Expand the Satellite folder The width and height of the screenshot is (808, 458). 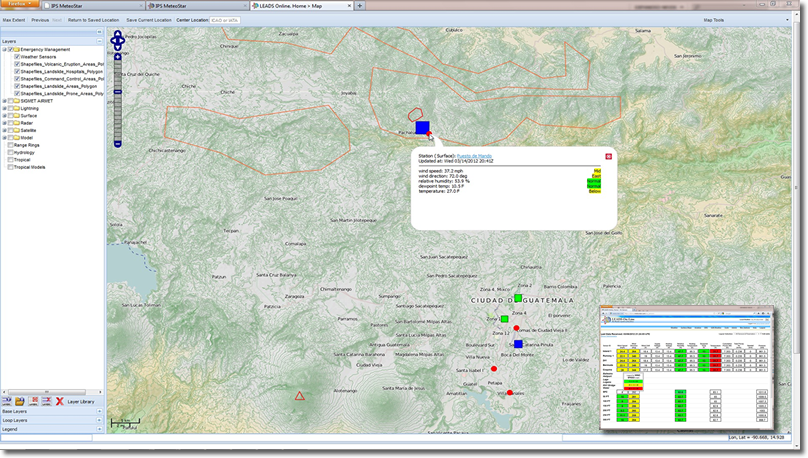tap(5, 130)
